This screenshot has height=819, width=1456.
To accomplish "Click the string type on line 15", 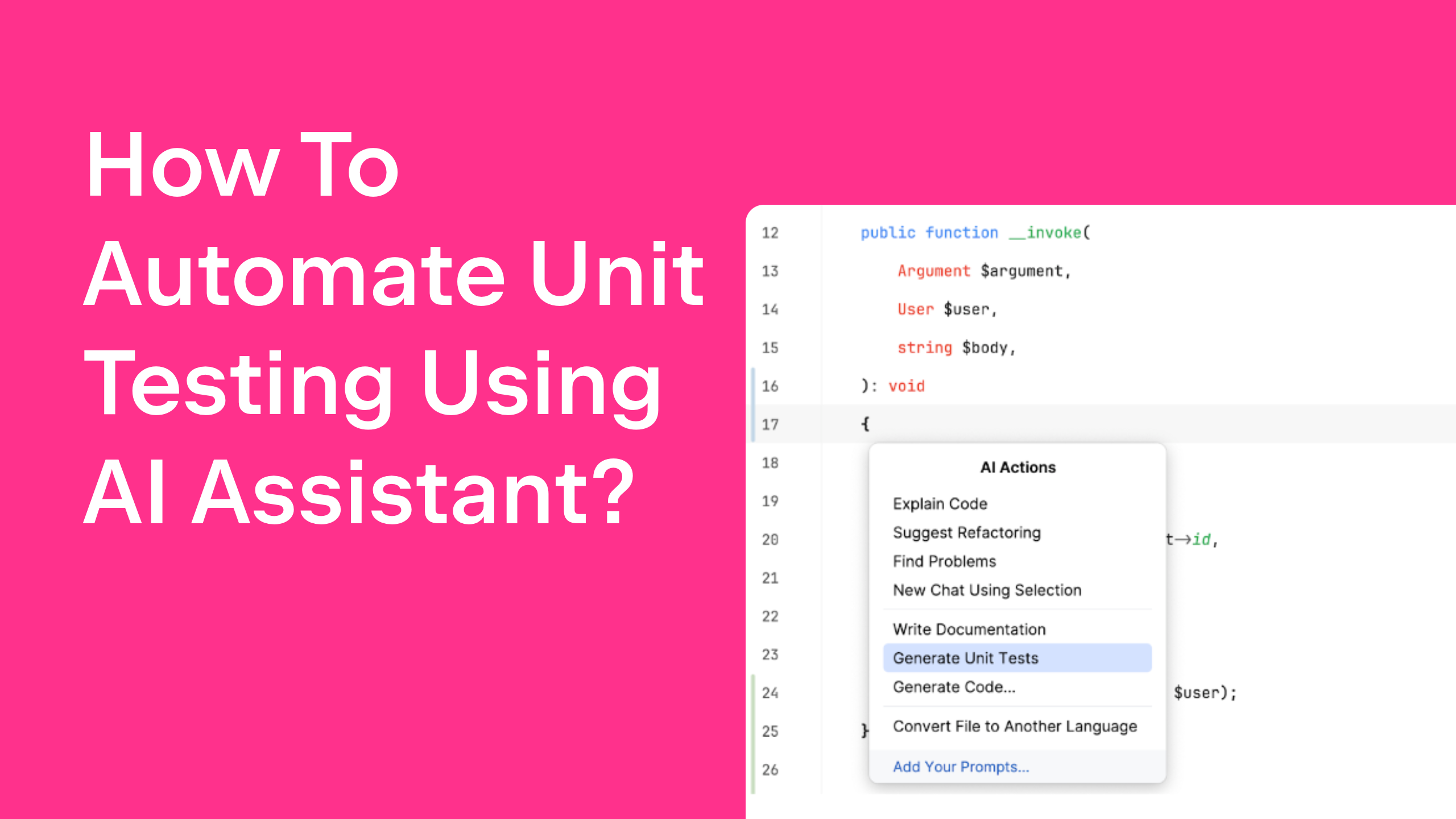I will [x=925, y=348].
